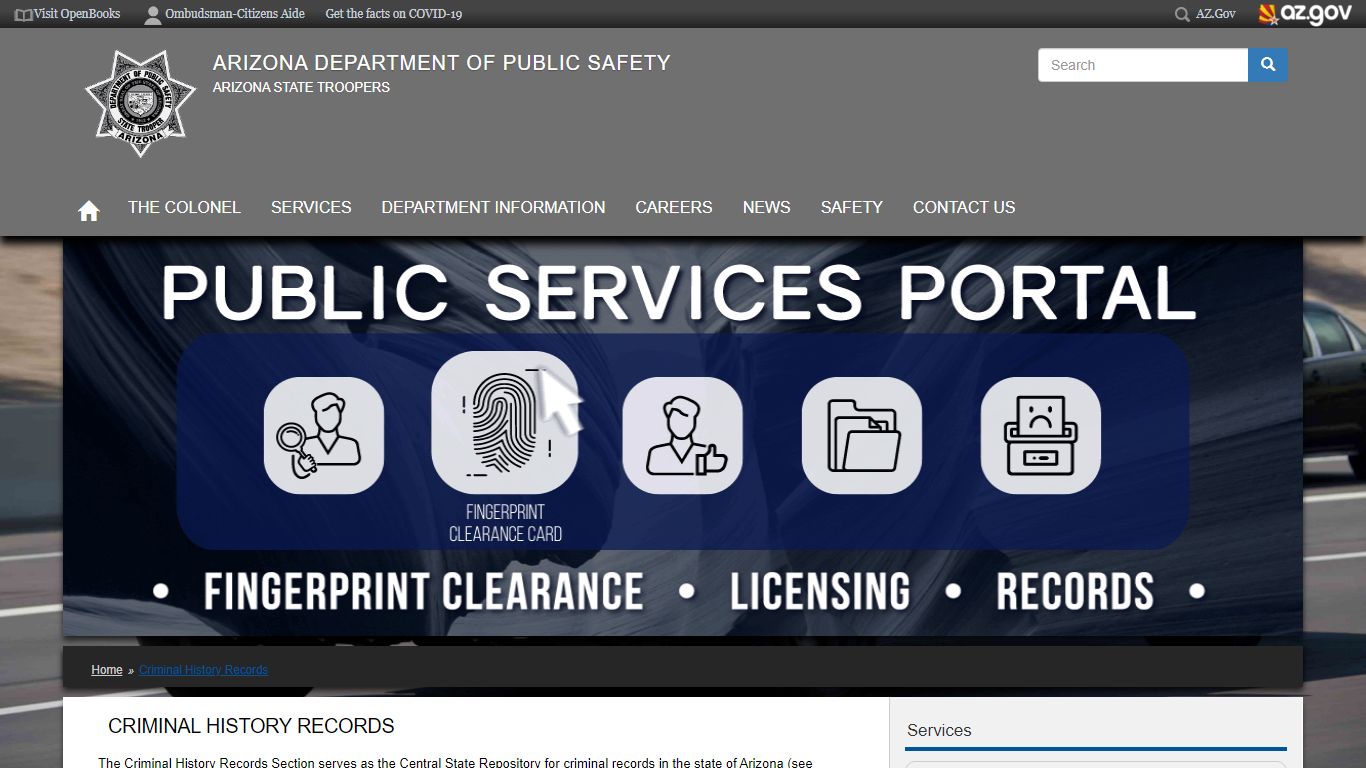
Task: Open the Services menu
Action: click(x=311, y=207)
